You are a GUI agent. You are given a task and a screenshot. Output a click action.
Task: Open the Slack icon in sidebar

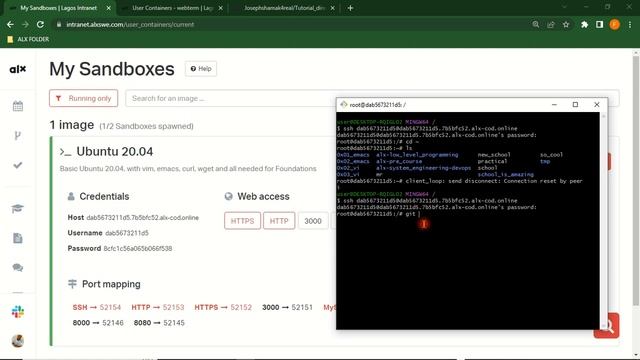[18, 312]
